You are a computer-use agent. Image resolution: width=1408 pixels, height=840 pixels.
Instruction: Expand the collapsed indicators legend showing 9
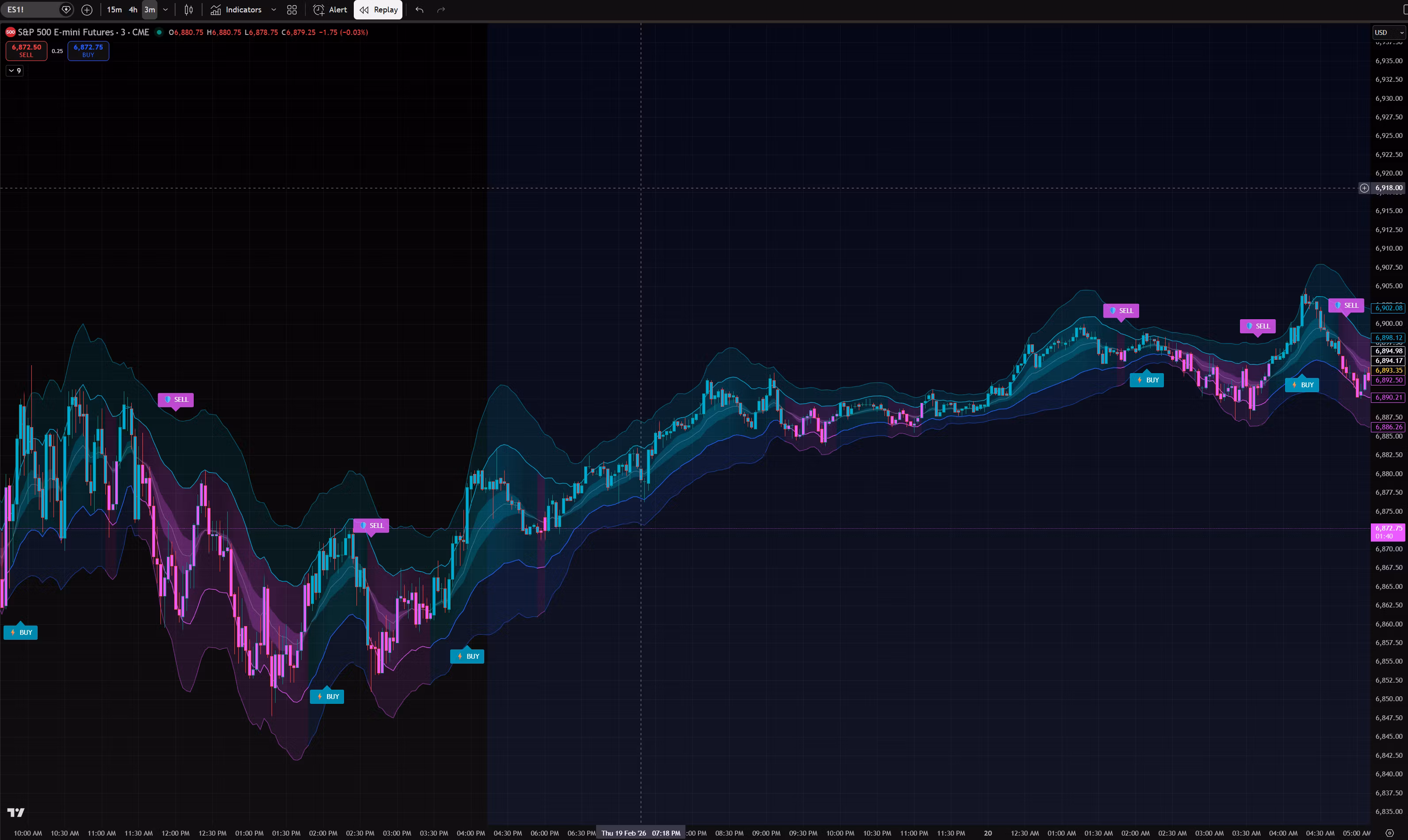point(15,71)
